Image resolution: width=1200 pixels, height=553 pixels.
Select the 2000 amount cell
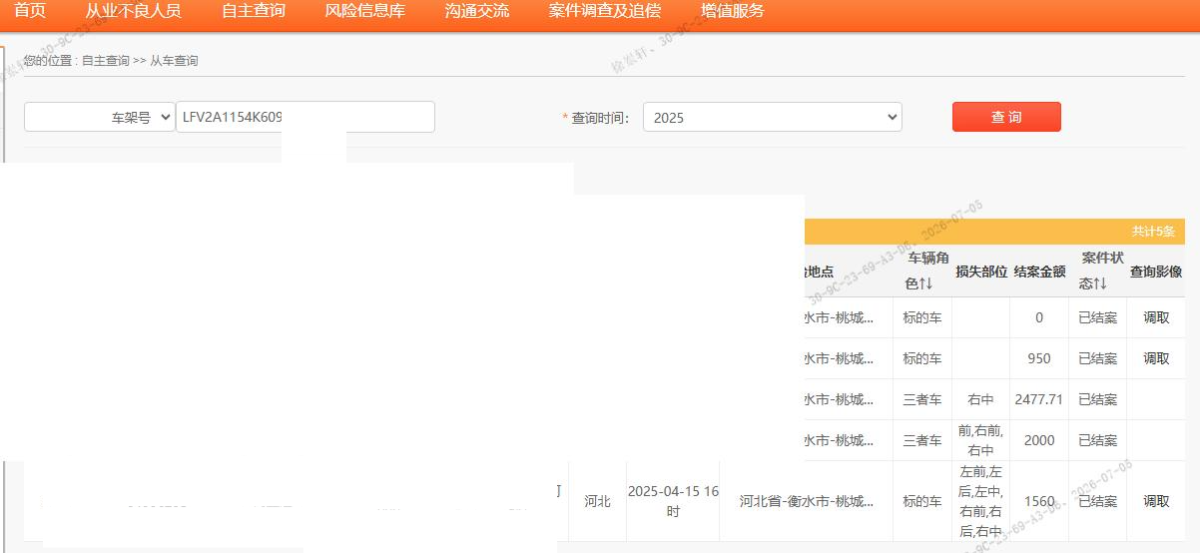click(1039, 441)
